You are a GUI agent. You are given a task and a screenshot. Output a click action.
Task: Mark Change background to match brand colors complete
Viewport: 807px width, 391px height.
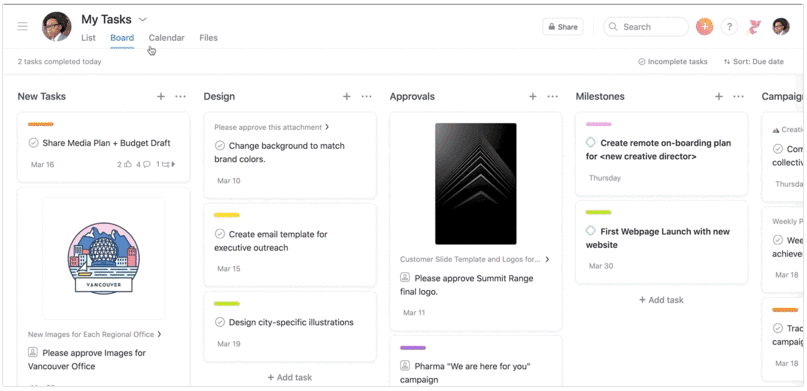pos(220,146)
